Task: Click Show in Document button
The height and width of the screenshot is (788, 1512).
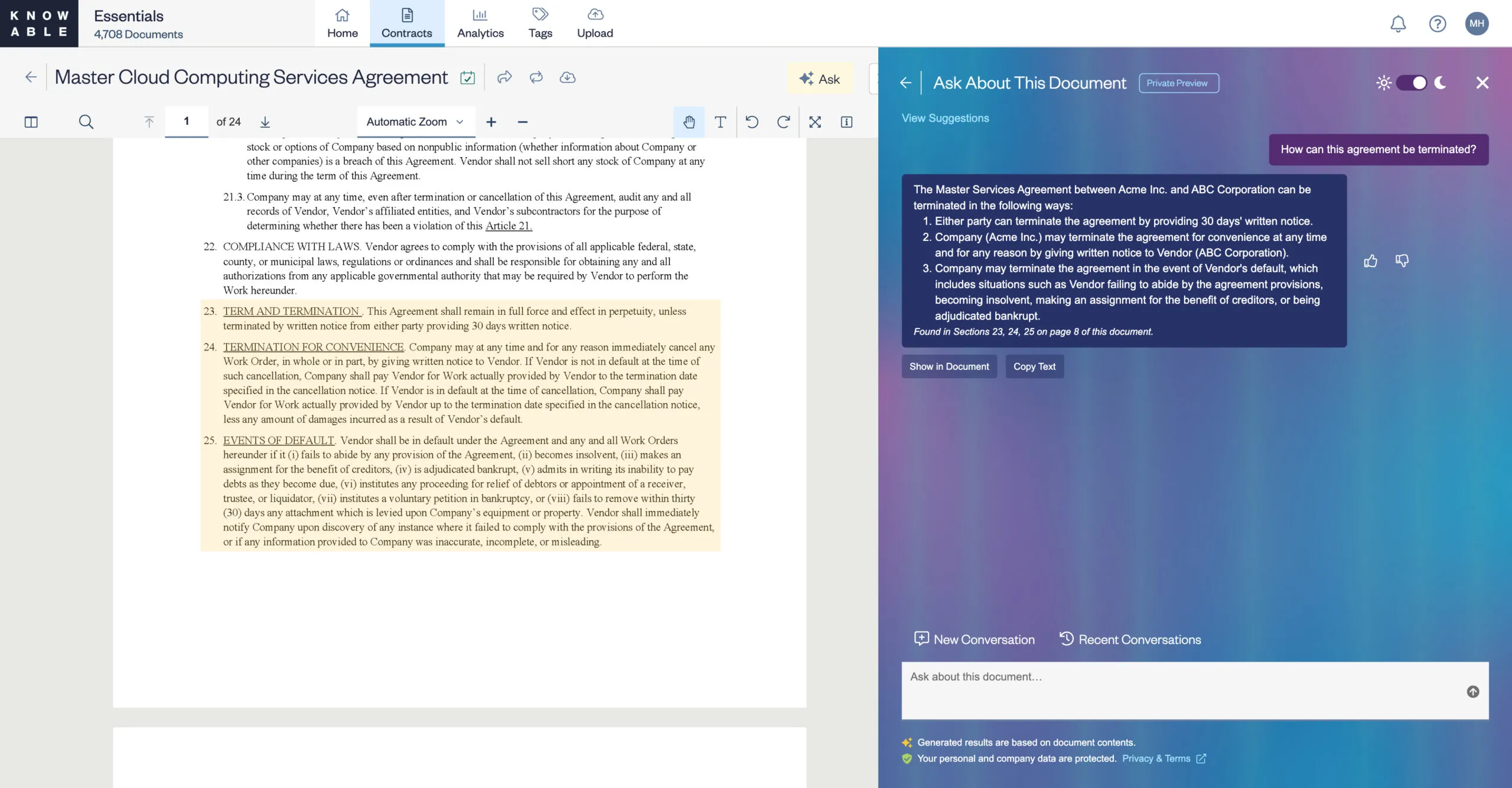Action: (x=949, y=367)
